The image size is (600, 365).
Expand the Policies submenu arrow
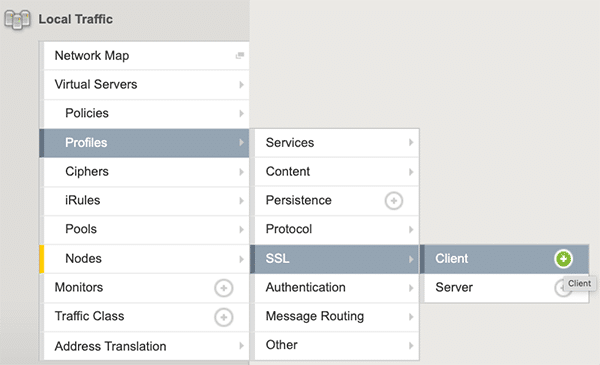[x=241, y=114]
